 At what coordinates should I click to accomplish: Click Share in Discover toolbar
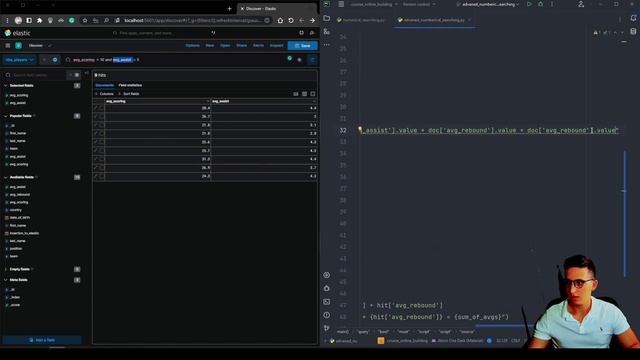click(x=242, y=46)
